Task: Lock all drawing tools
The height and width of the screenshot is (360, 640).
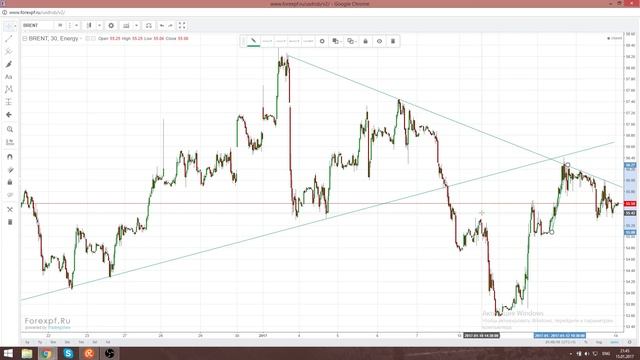Action: coord(10,182)
